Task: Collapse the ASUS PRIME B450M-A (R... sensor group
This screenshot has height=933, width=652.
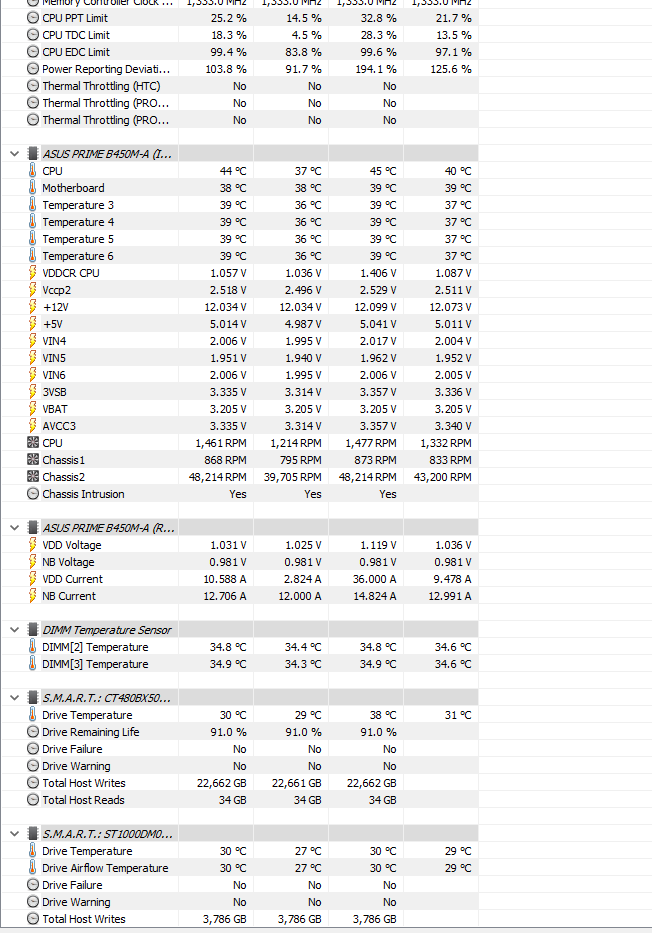Action: 14,528
